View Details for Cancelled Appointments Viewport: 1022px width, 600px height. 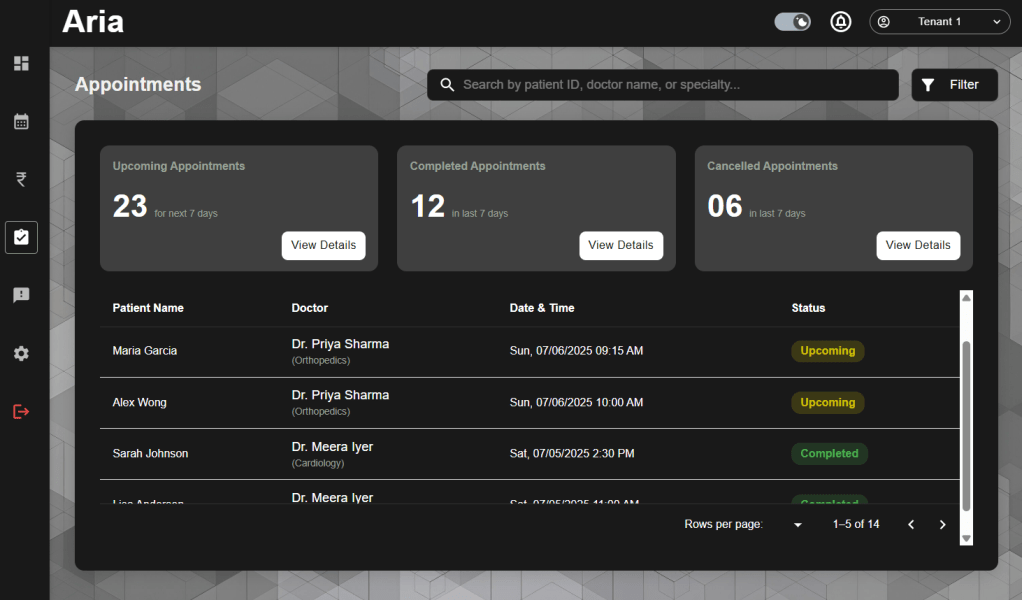(918, 246)
